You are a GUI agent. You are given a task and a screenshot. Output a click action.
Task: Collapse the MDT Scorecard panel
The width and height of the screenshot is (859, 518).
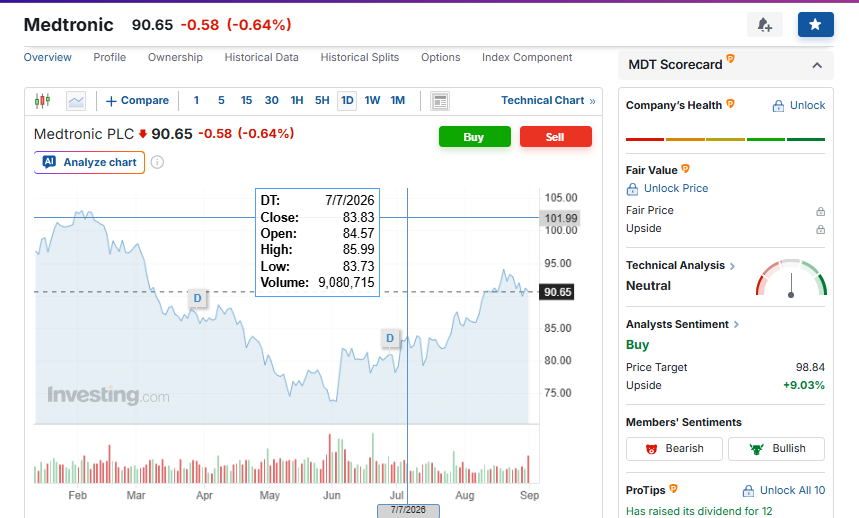coord(817,65)
